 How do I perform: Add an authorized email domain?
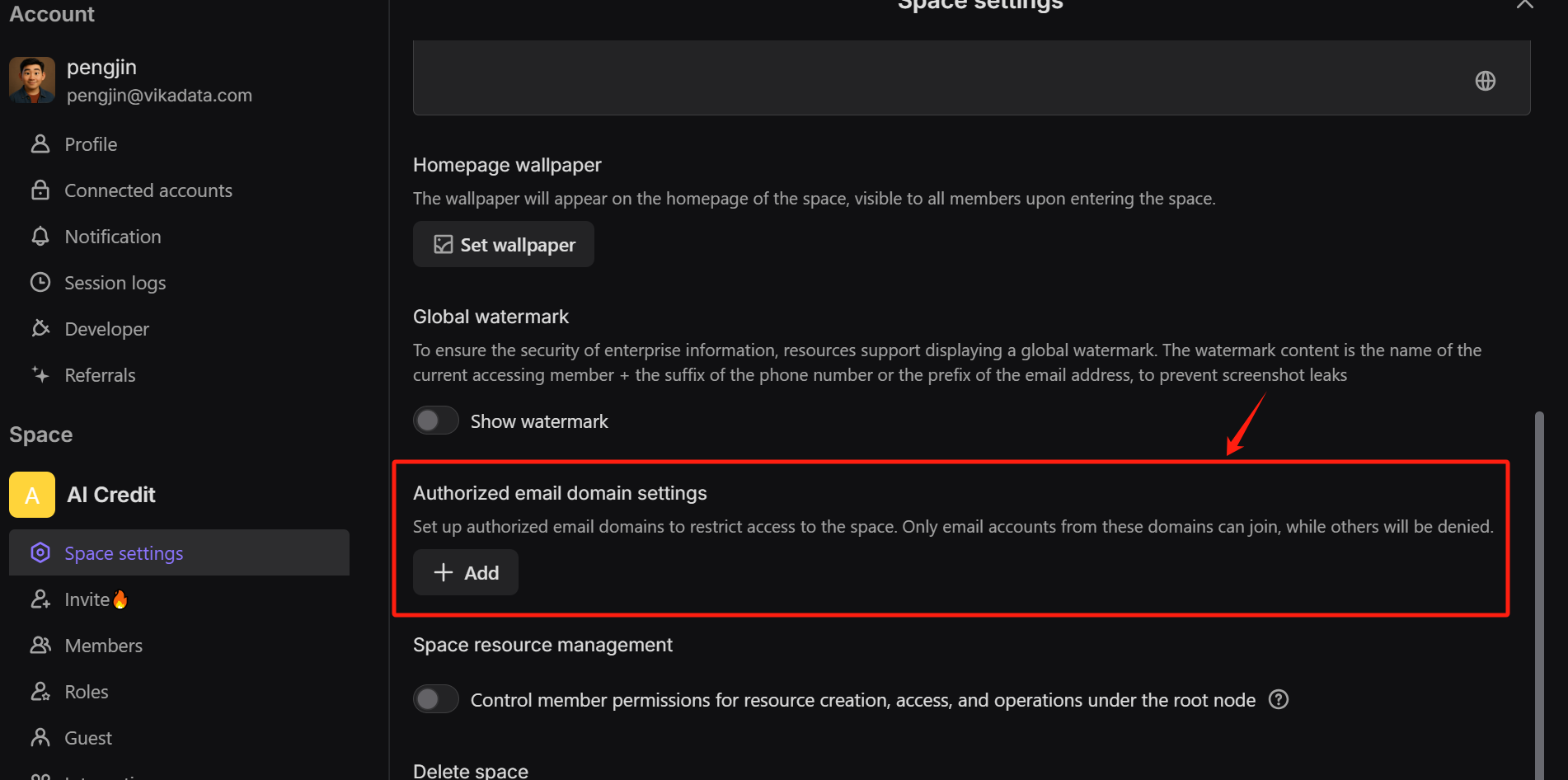(x=466, y=572)
